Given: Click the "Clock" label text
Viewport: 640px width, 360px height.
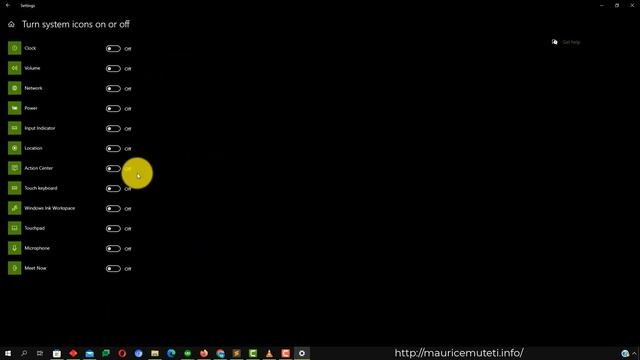Looking at the screenshot, I should [30, 48].
